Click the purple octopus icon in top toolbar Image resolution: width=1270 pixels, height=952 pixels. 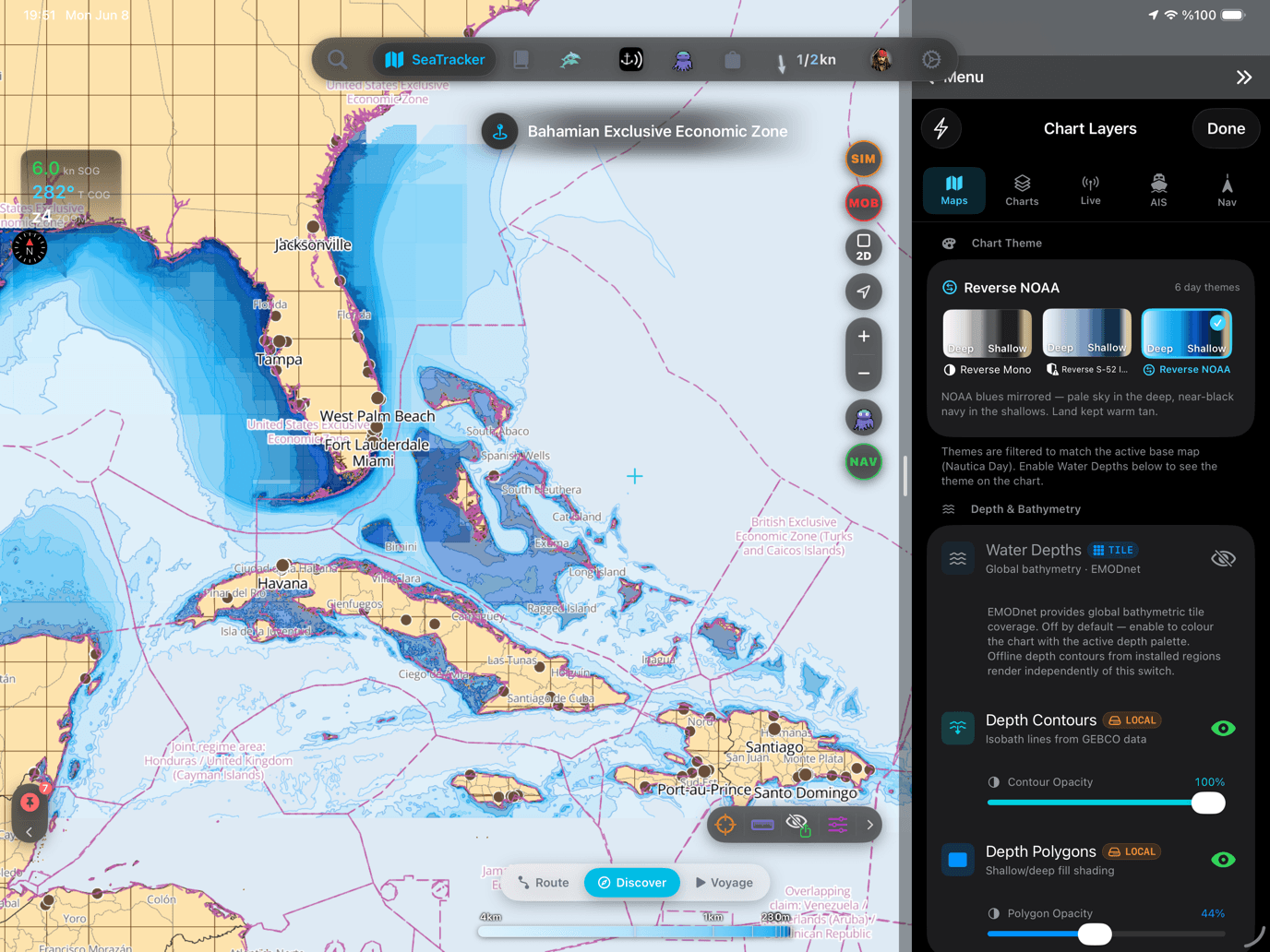683,61
